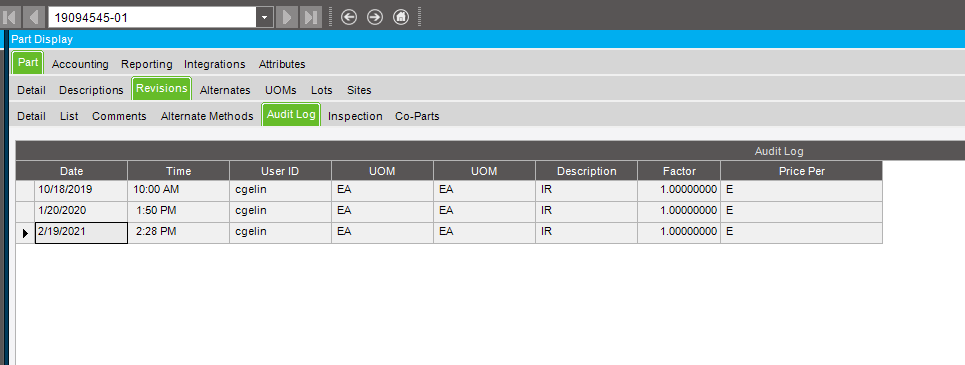The image size is (965, 365).
Task: Select the date cell 10/18/2019
Action: pos(81,191)
